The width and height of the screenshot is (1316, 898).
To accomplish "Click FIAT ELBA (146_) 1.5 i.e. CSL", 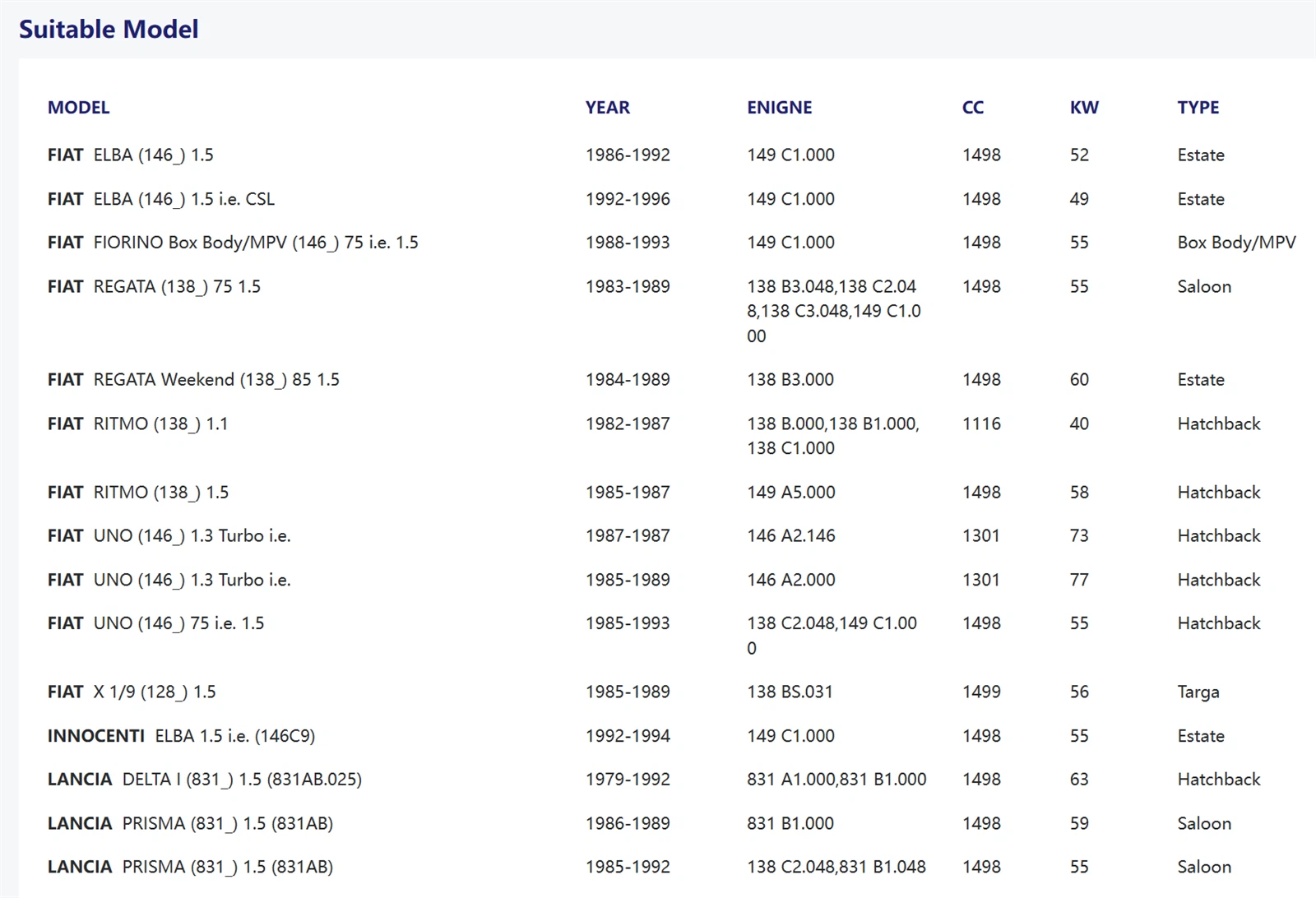I will 161,199.
